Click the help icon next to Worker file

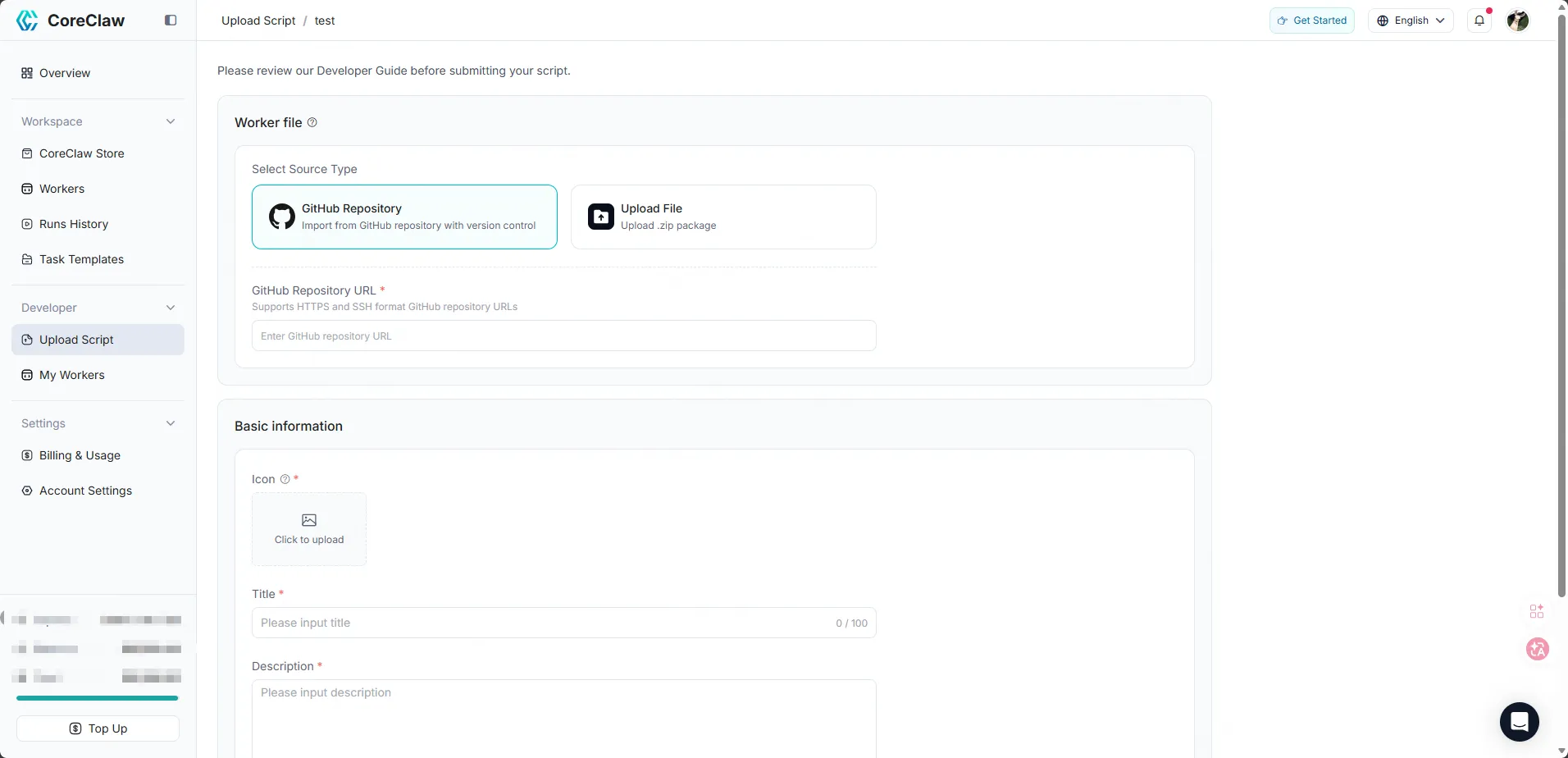click(x=312, y=122)
